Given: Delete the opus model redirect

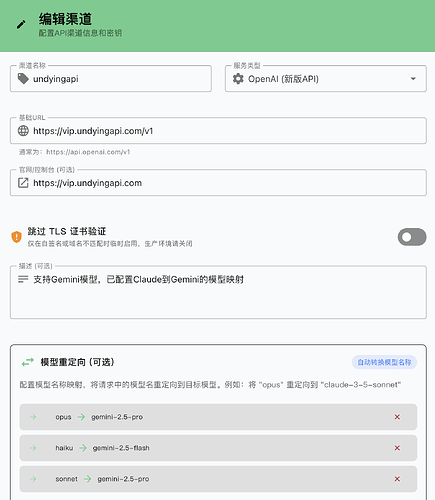Looking at the screenshot, I should 397,417.
